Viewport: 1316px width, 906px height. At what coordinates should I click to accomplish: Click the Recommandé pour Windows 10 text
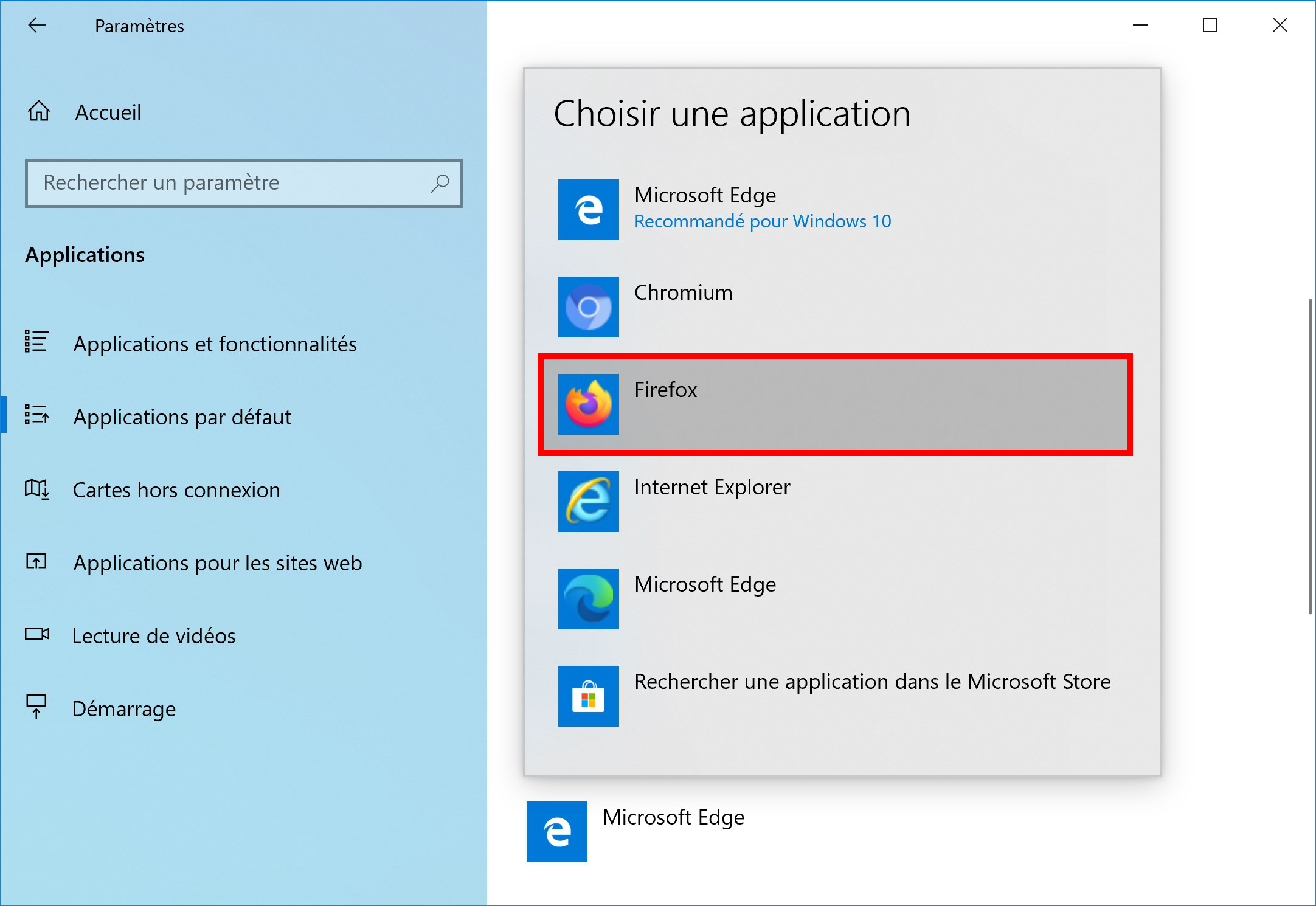pos(763,221)
